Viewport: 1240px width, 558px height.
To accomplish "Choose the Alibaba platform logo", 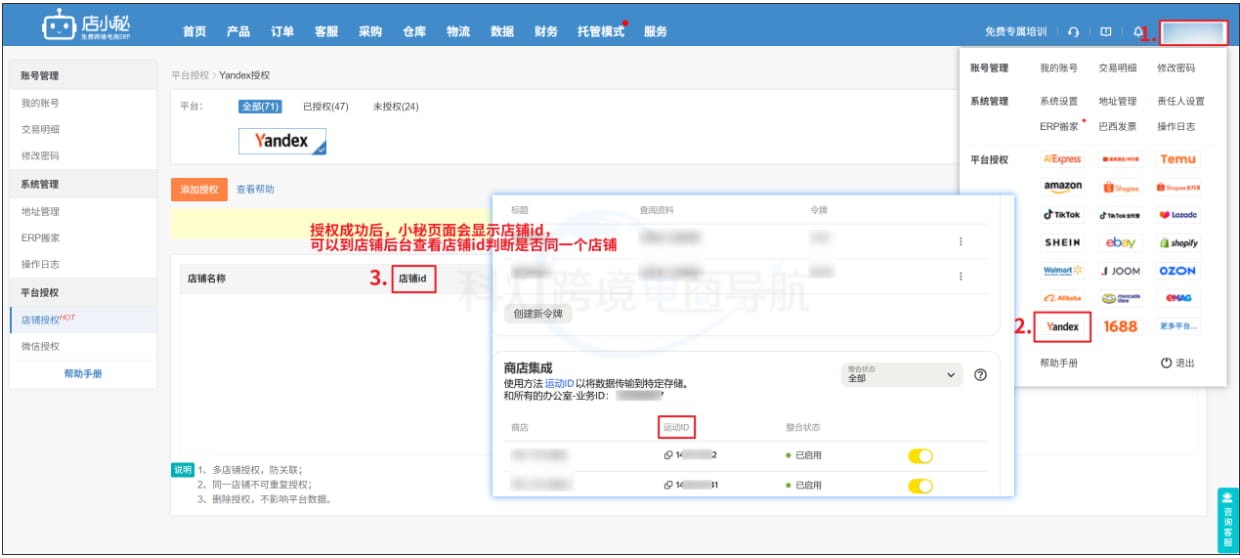I will point(1062,298).
